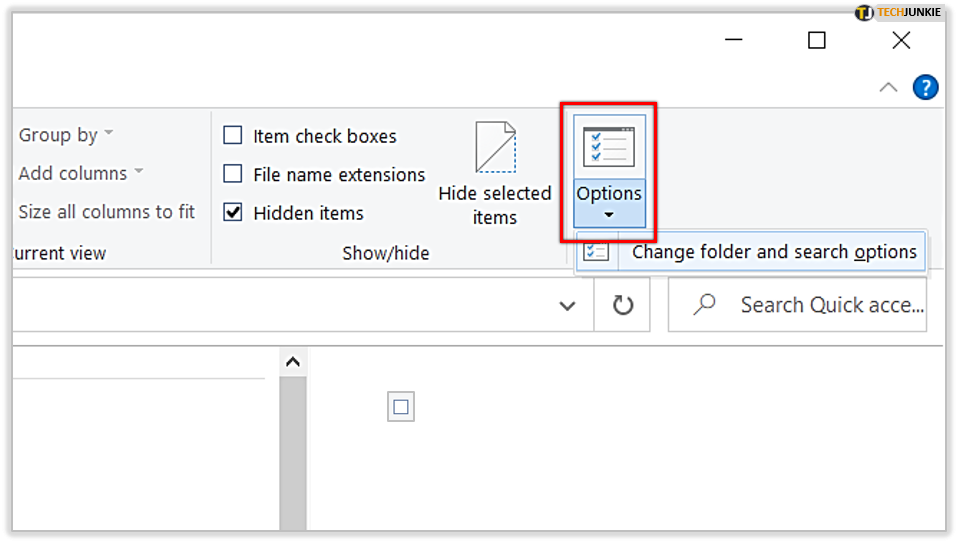Image resolution: width=958 pixels, height=543 pixels.
Task: Open the Add columns dropdown
Action: [x=81, y=173]
